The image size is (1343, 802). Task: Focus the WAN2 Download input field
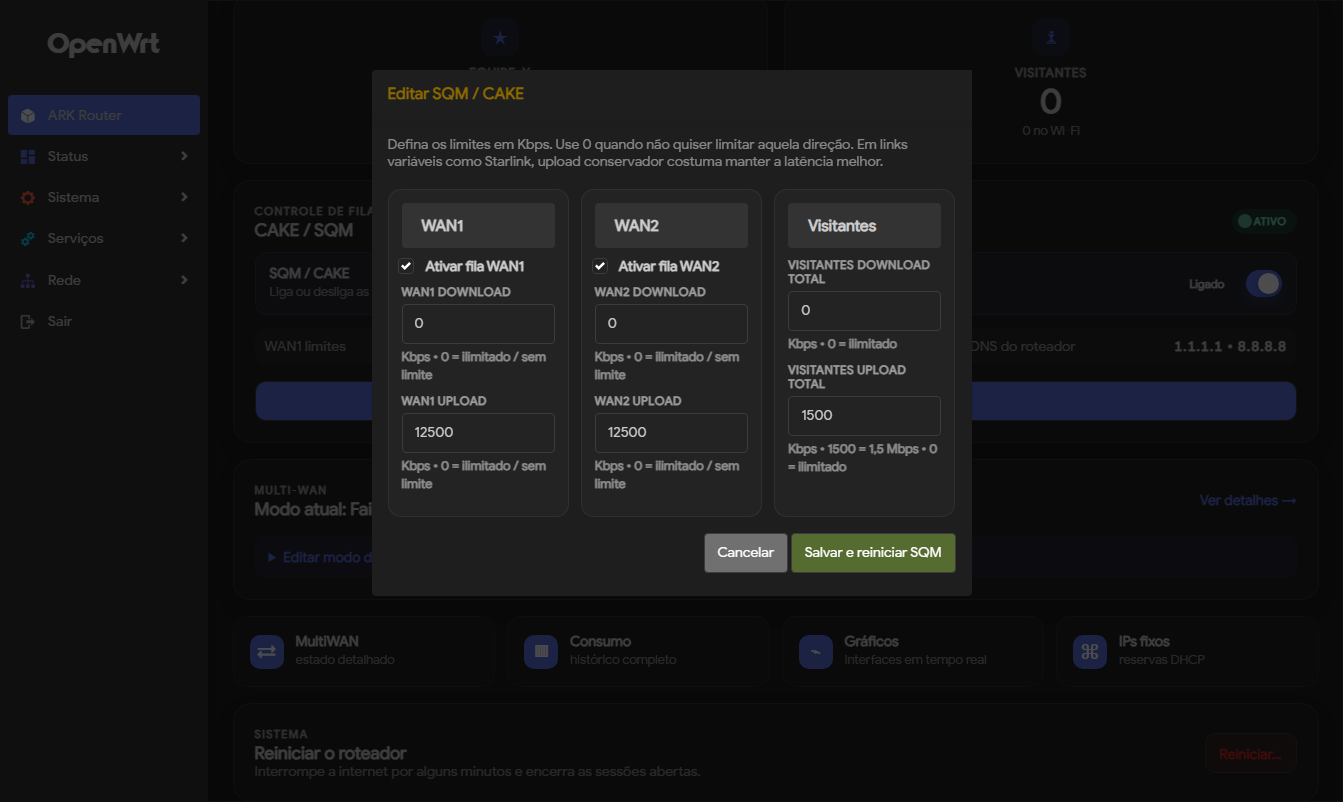point(671,324)
